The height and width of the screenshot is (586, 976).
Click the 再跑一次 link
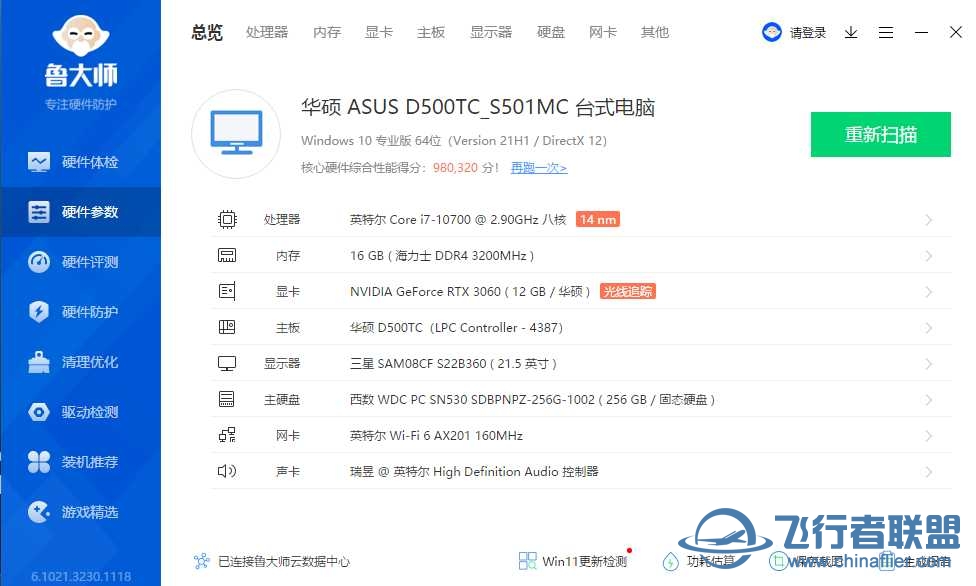539,168
